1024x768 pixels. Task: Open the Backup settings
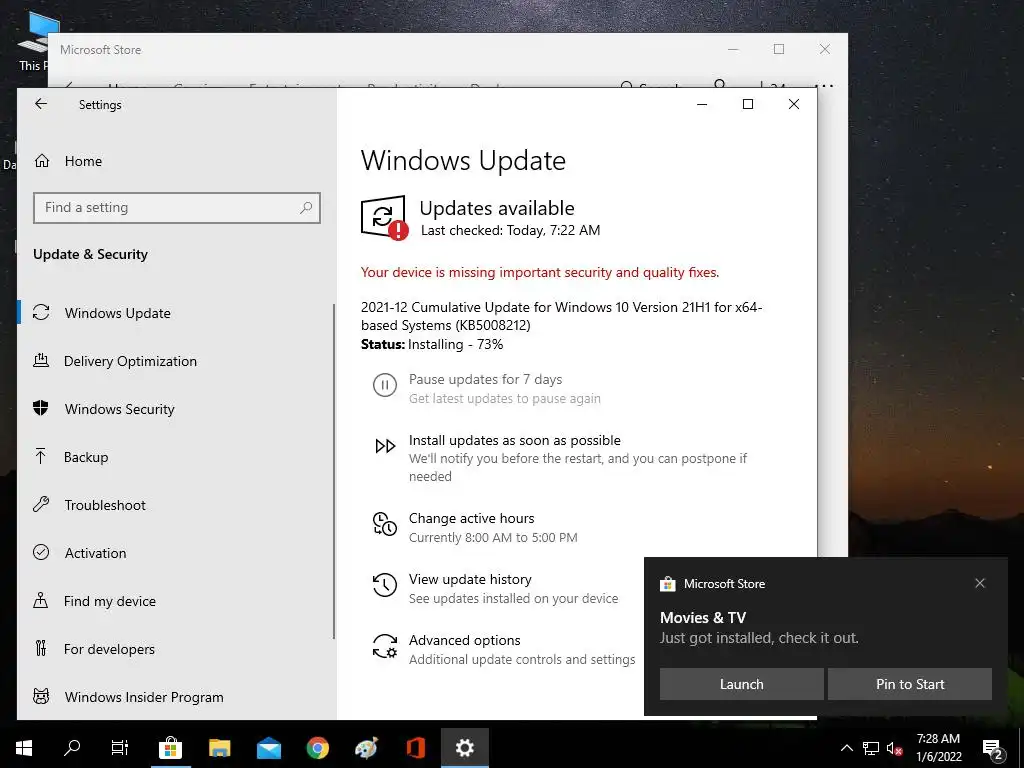pyautogui.click(x=86, y=457)
